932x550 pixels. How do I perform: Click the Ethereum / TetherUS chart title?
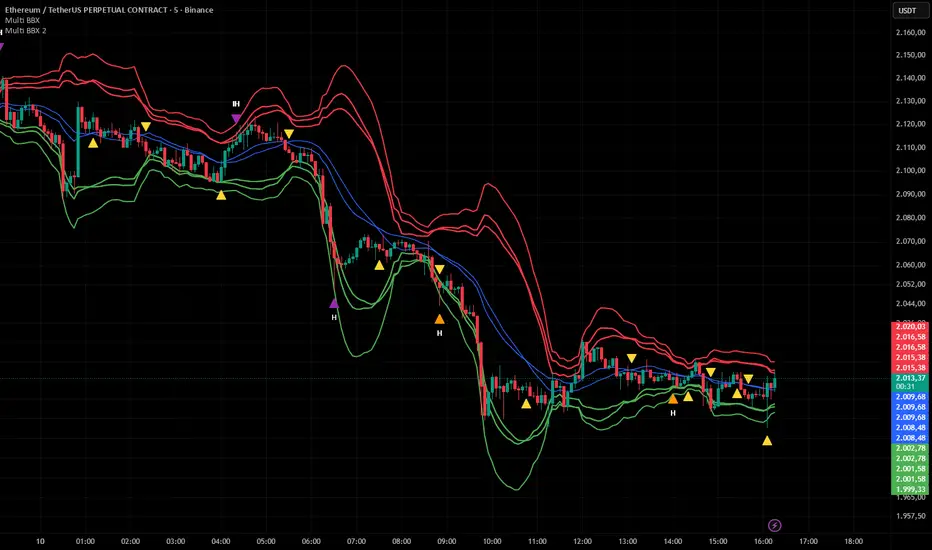coord(109,10)
